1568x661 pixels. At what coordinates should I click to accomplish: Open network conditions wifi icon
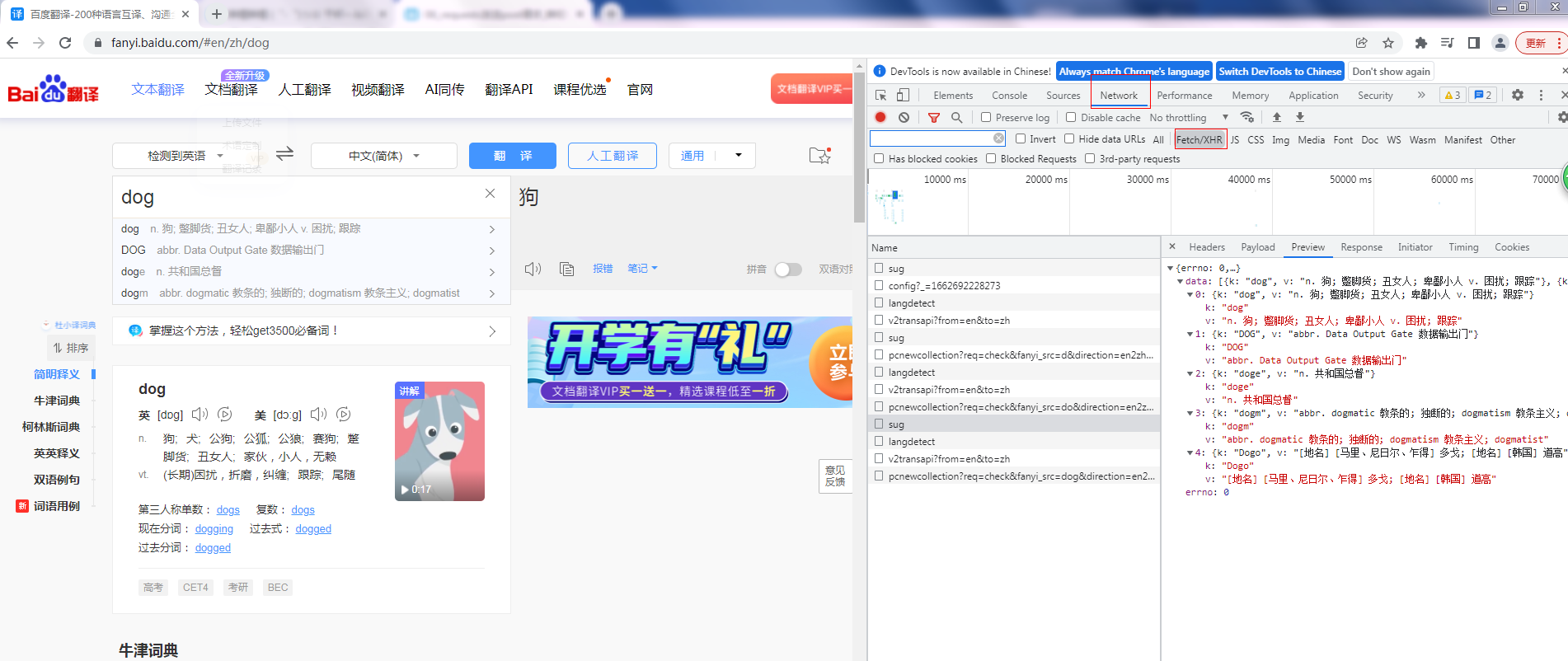pyautogui.click(x=1247, y=117)
